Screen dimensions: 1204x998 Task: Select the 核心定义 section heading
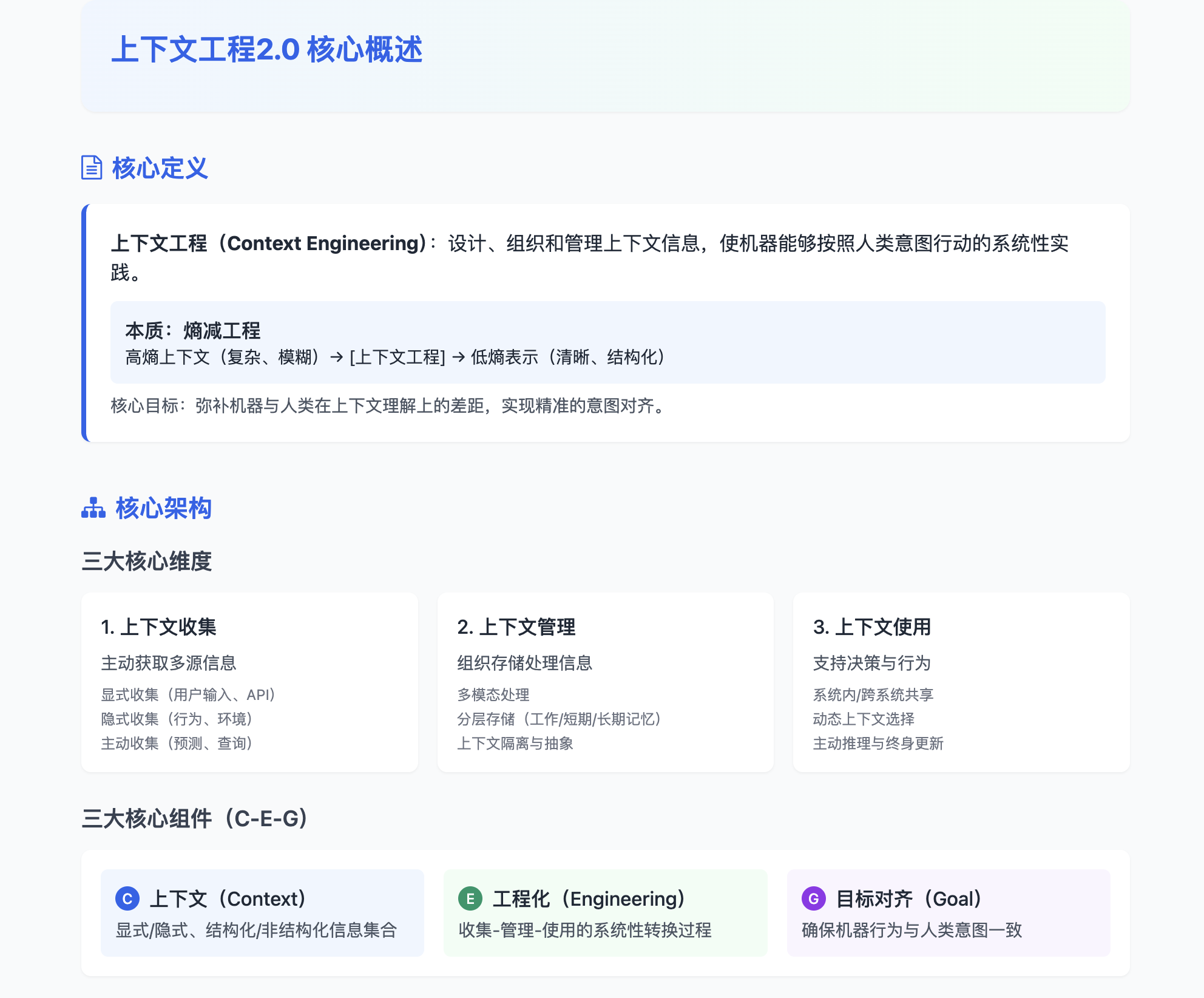click(160, 168)
